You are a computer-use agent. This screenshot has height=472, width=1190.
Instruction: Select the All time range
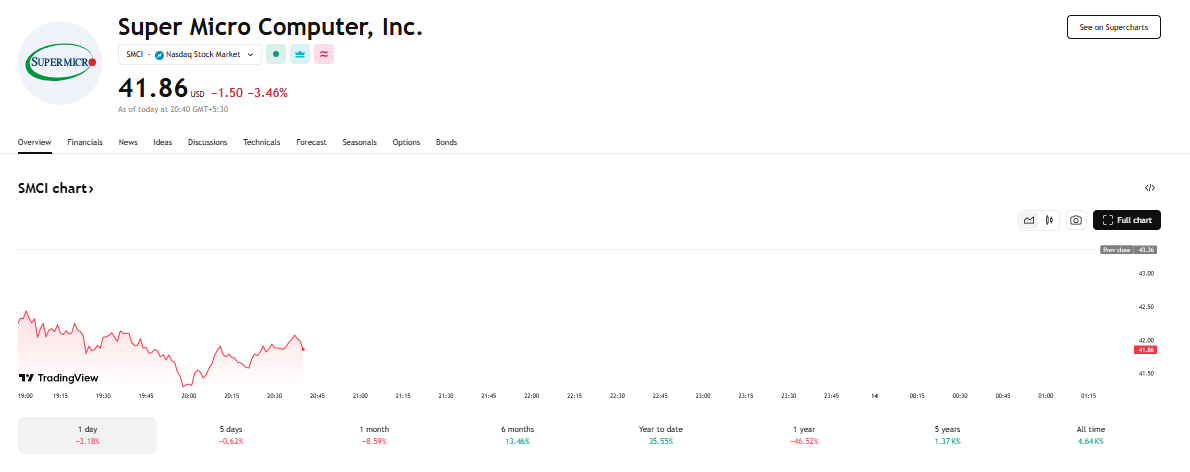pos(1091,435)
